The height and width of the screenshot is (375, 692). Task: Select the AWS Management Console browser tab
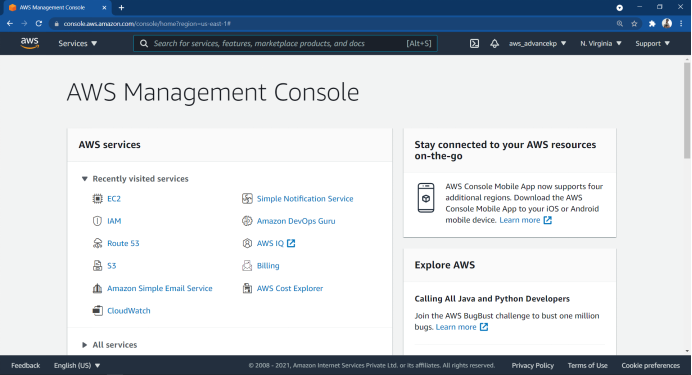57,8
